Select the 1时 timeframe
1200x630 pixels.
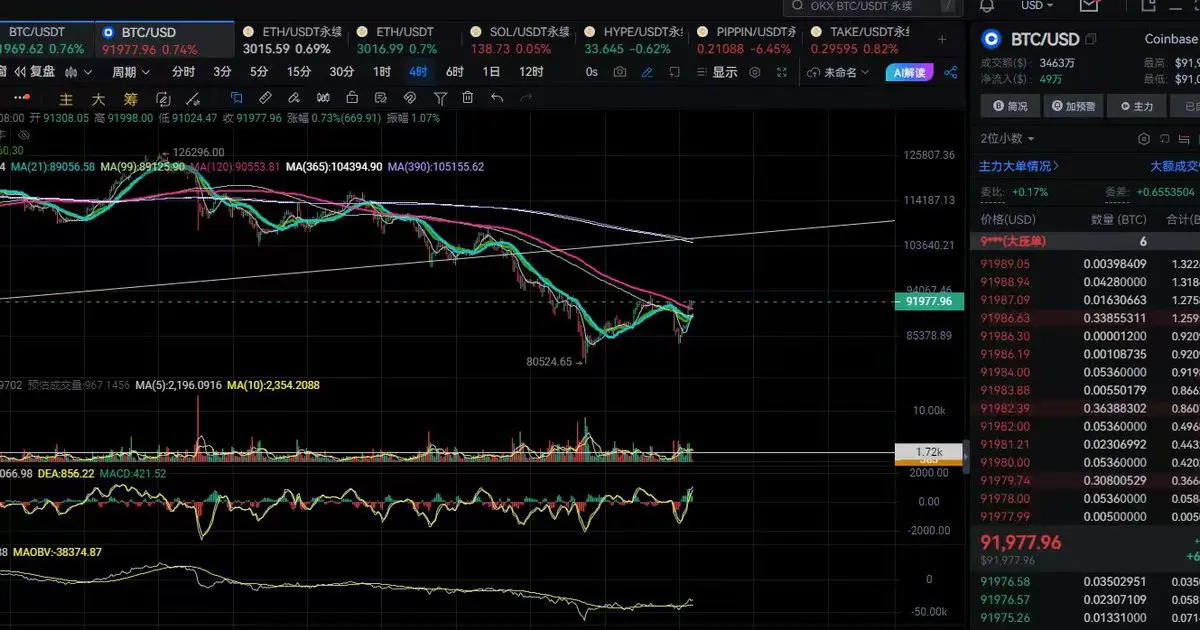[382, 72]
